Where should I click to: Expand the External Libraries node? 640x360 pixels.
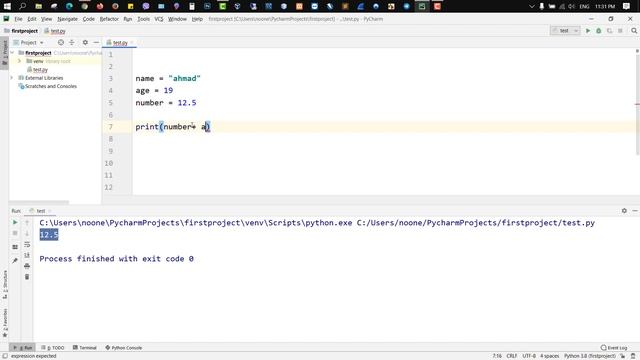(12, 78)
